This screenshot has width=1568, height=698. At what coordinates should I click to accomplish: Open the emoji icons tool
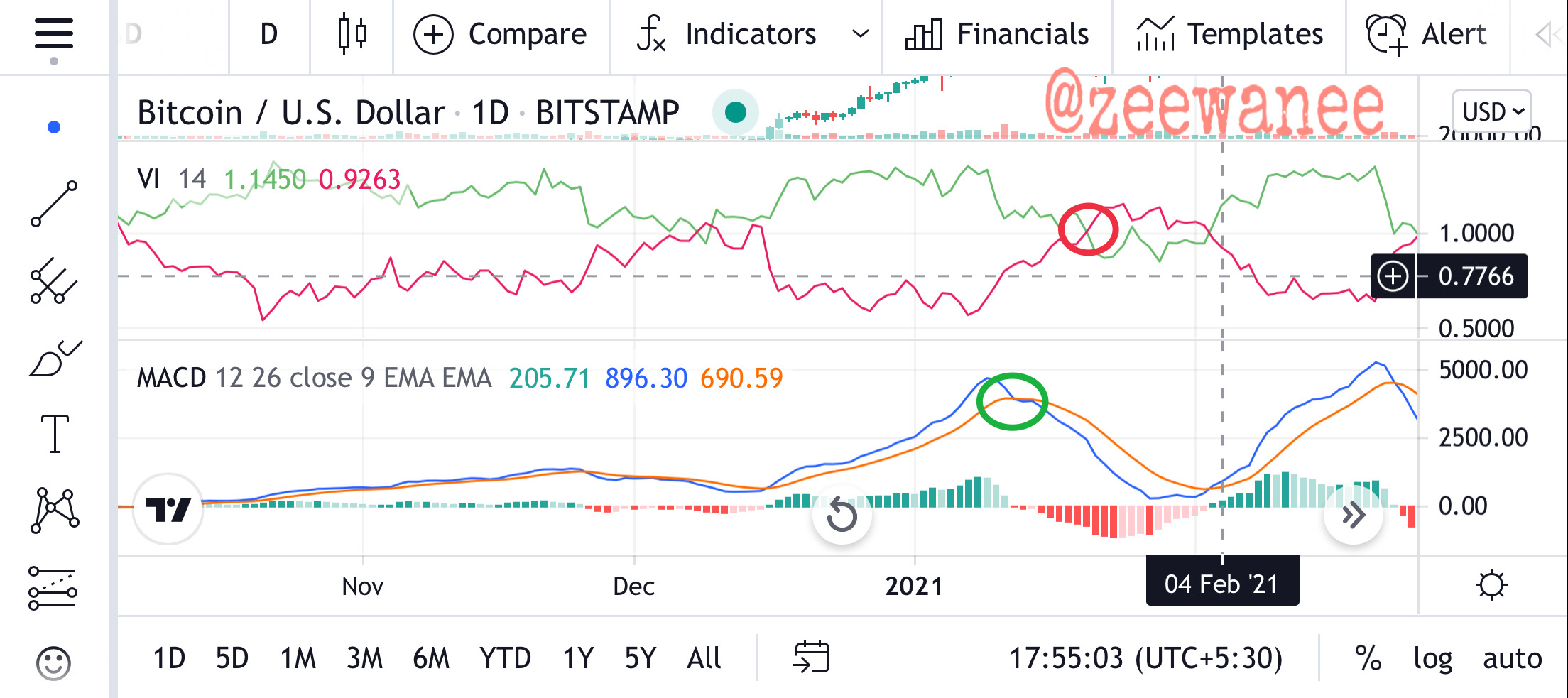[54, 664]
